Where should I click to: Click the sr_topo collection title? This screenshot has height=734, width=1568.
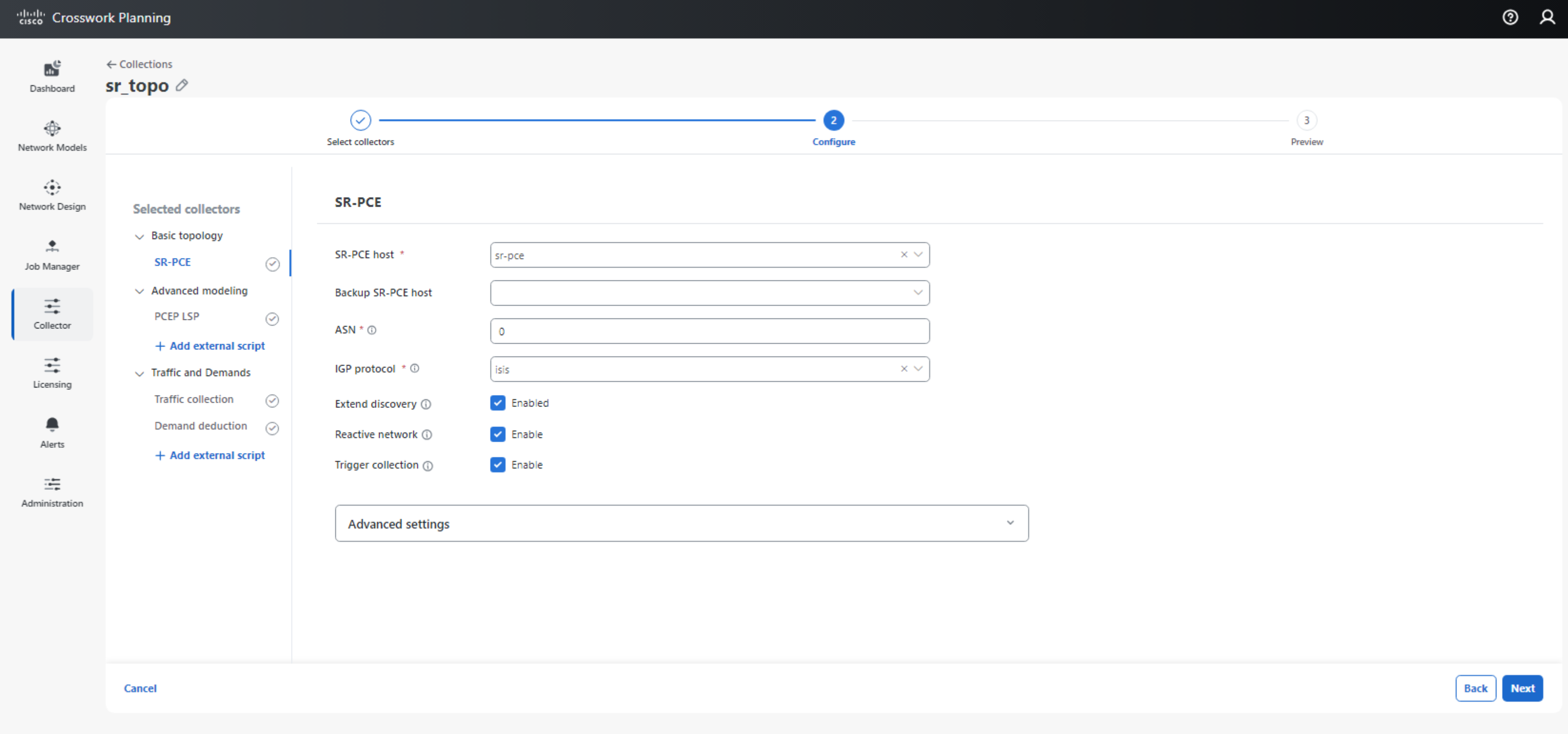tap(137, 86)
